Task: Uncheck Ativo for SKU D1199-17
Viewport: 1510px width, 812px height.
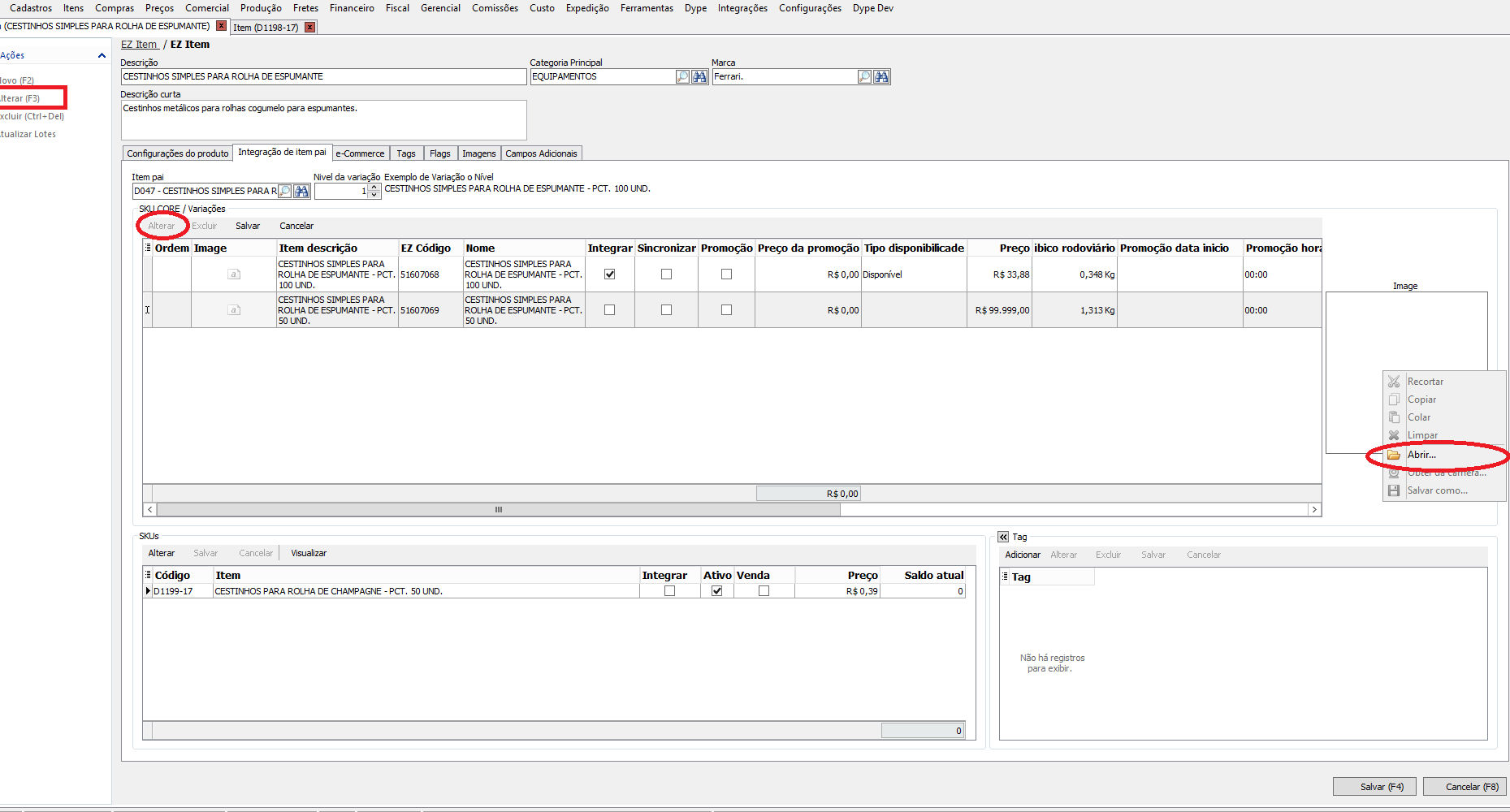Action: (716, 591)
